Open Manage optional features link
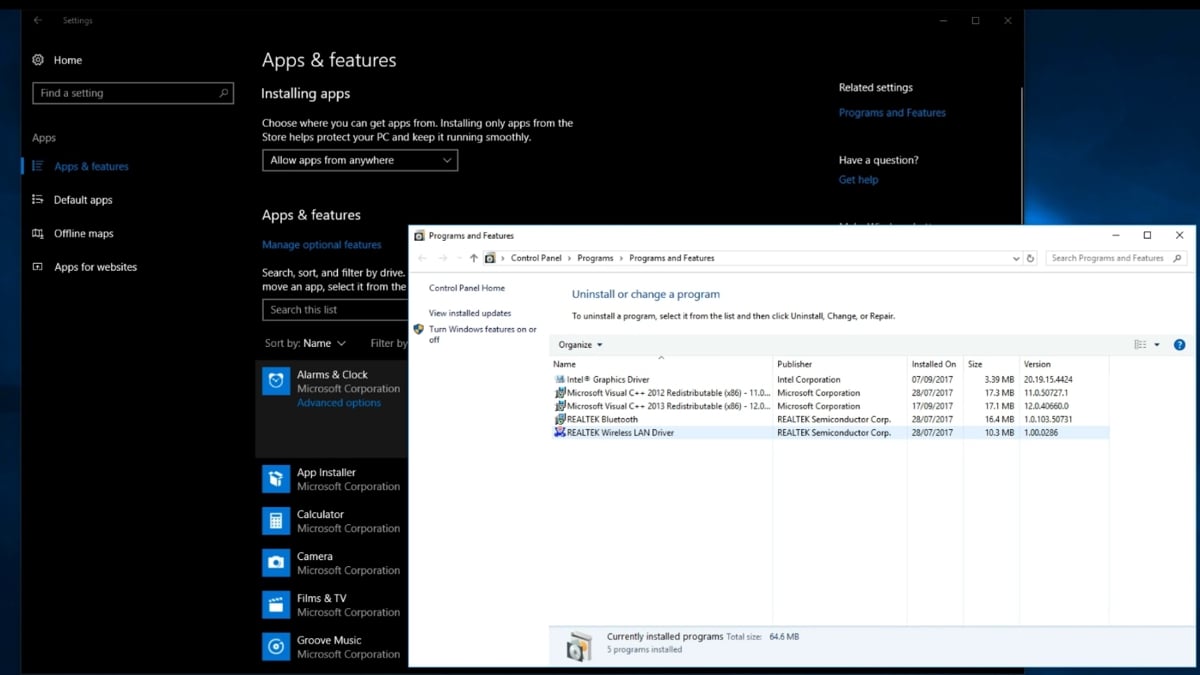Image resolution: width=1200 pixels, height=675 pixels. click(321, 244)
